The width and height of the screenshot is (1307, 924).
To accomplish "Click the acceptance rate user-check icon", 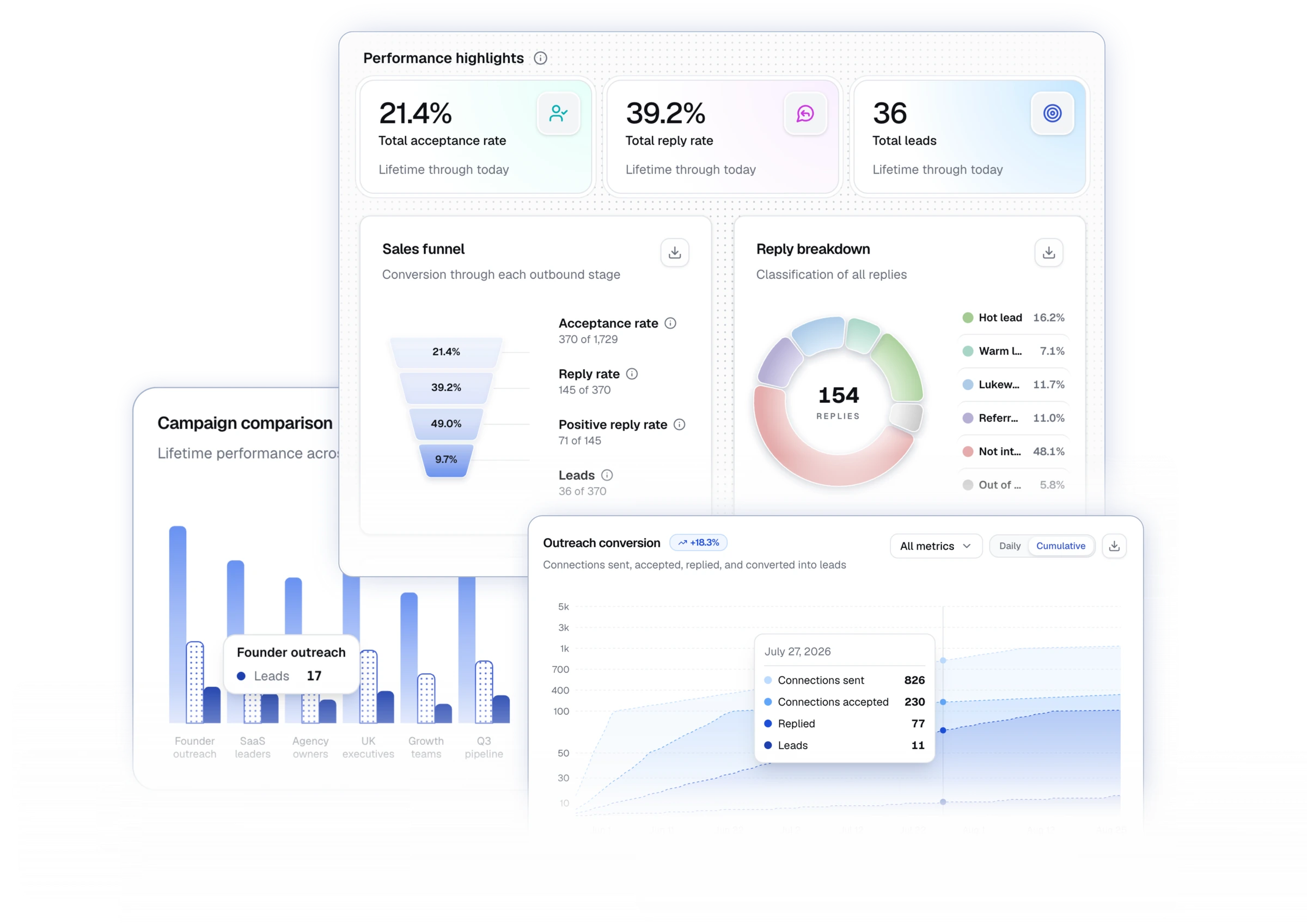I will pyautogui.click(x=558, y=113).
